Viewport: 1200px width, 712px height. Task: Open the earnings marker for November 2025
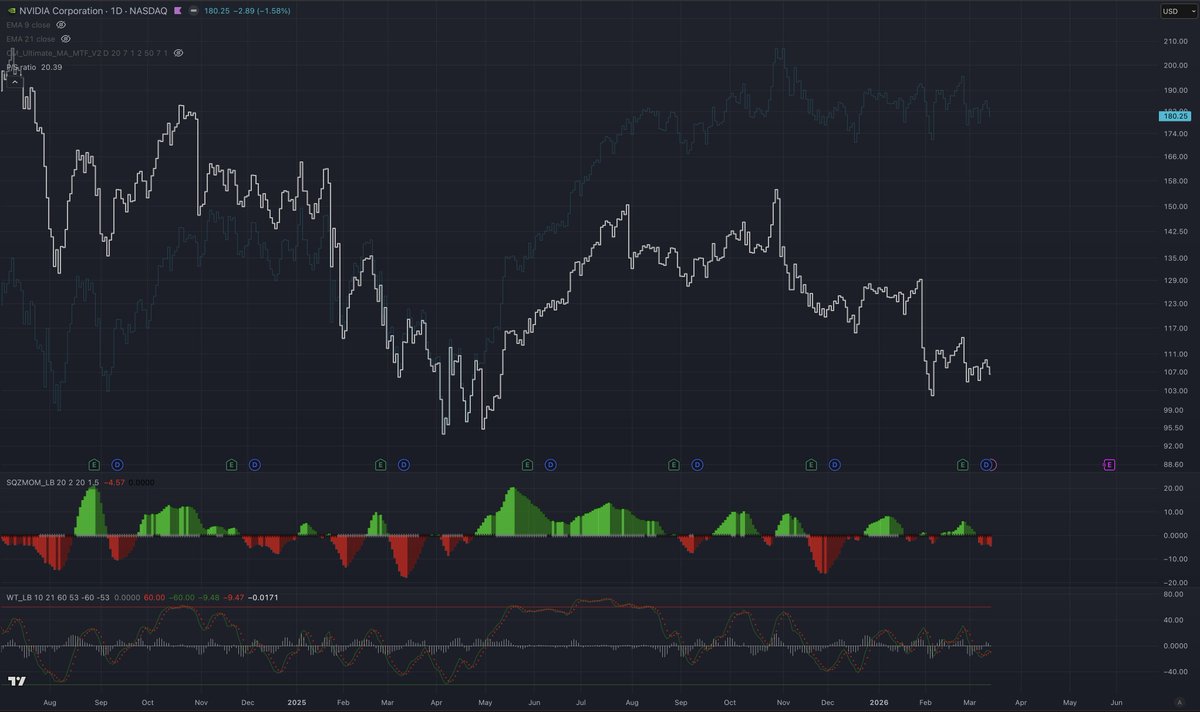coord(810,464)
